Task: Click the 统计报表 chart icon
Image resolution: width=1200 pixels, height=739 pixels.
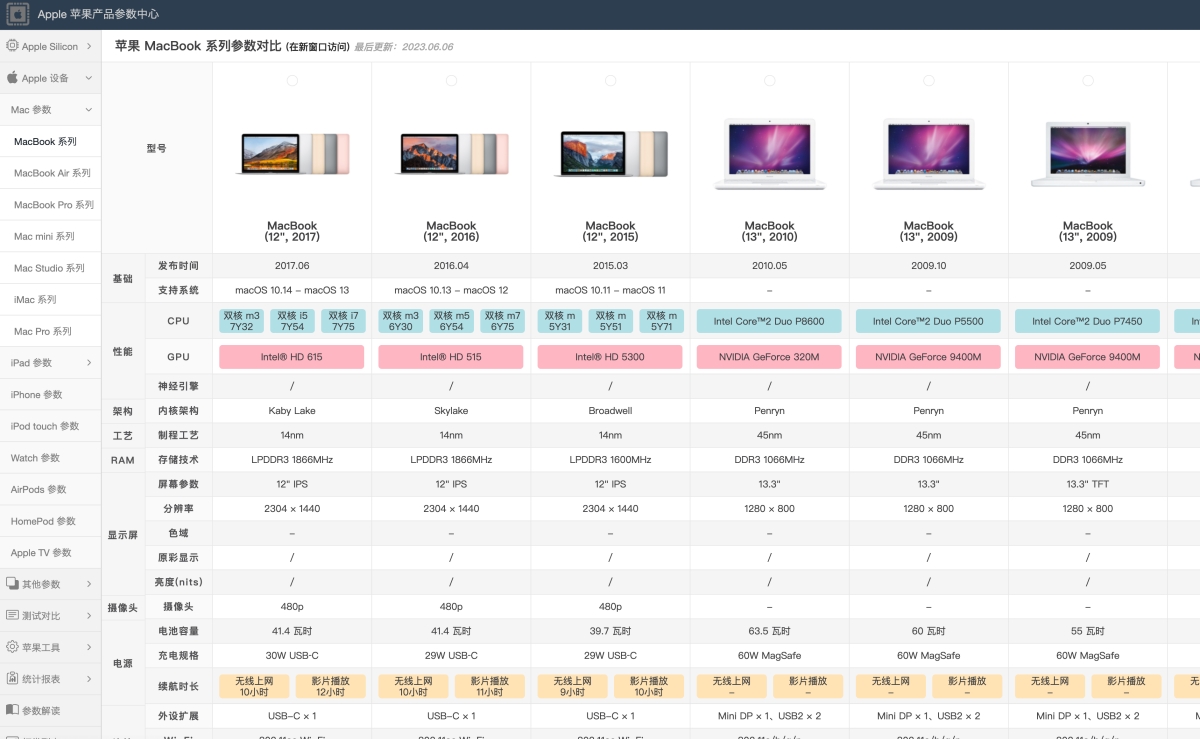Action: point(12,678)
